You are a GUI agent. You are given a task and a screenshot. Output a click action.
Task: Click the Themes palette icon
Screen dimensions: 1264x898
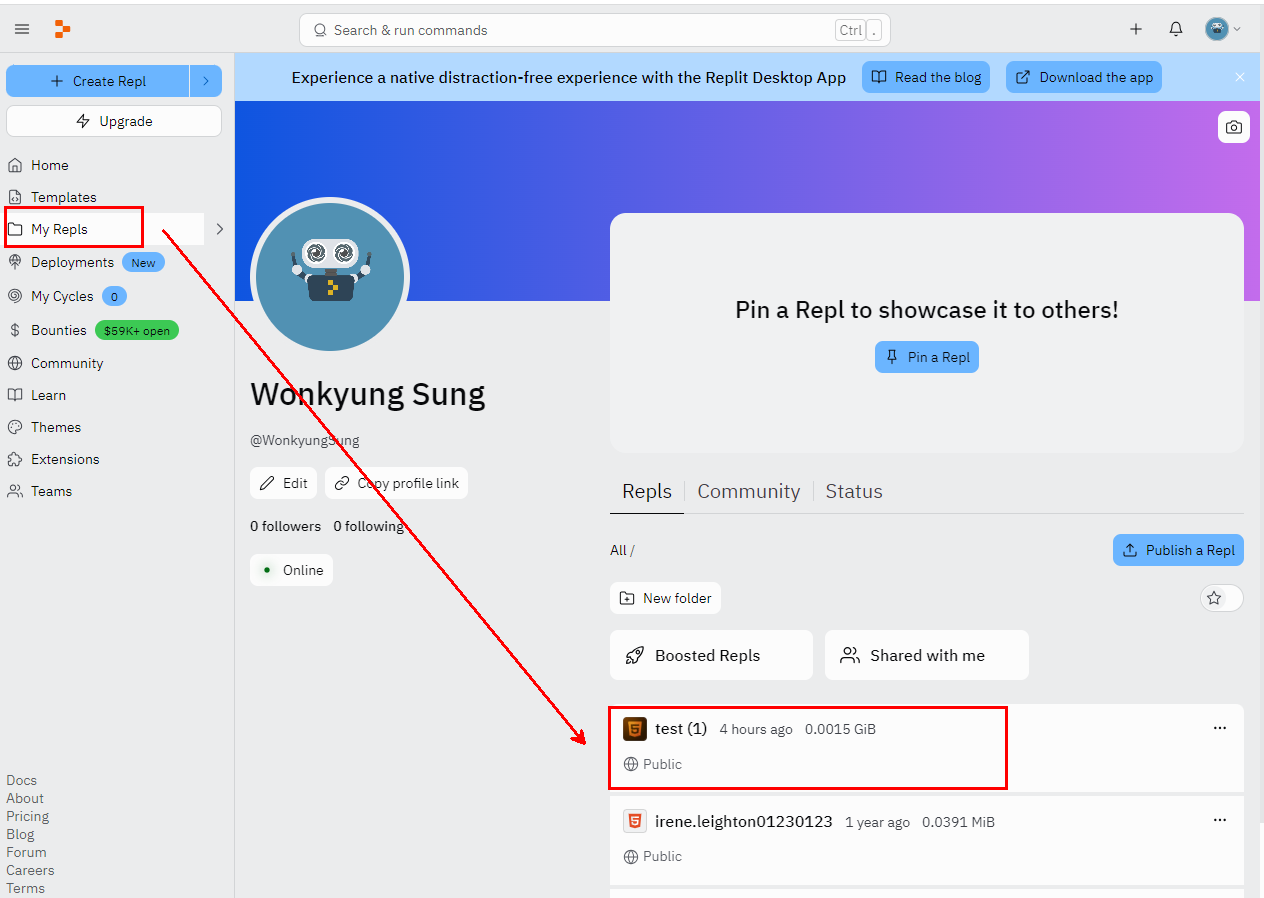point(15,427)
